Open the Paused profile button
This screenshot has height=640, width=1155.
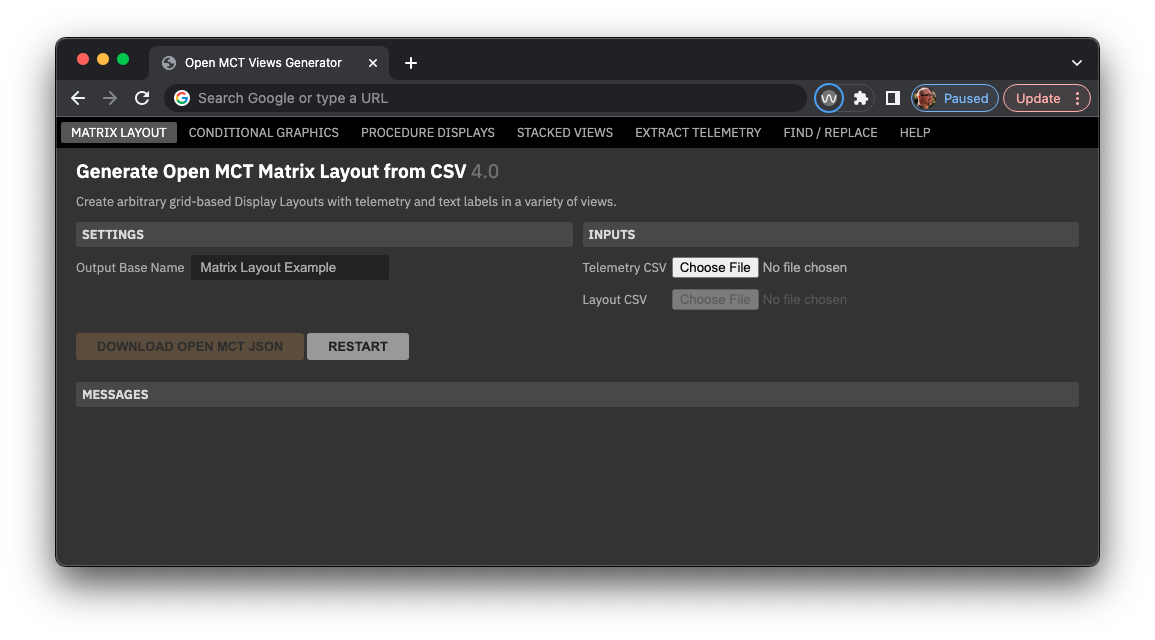click(x=955, y=98)
